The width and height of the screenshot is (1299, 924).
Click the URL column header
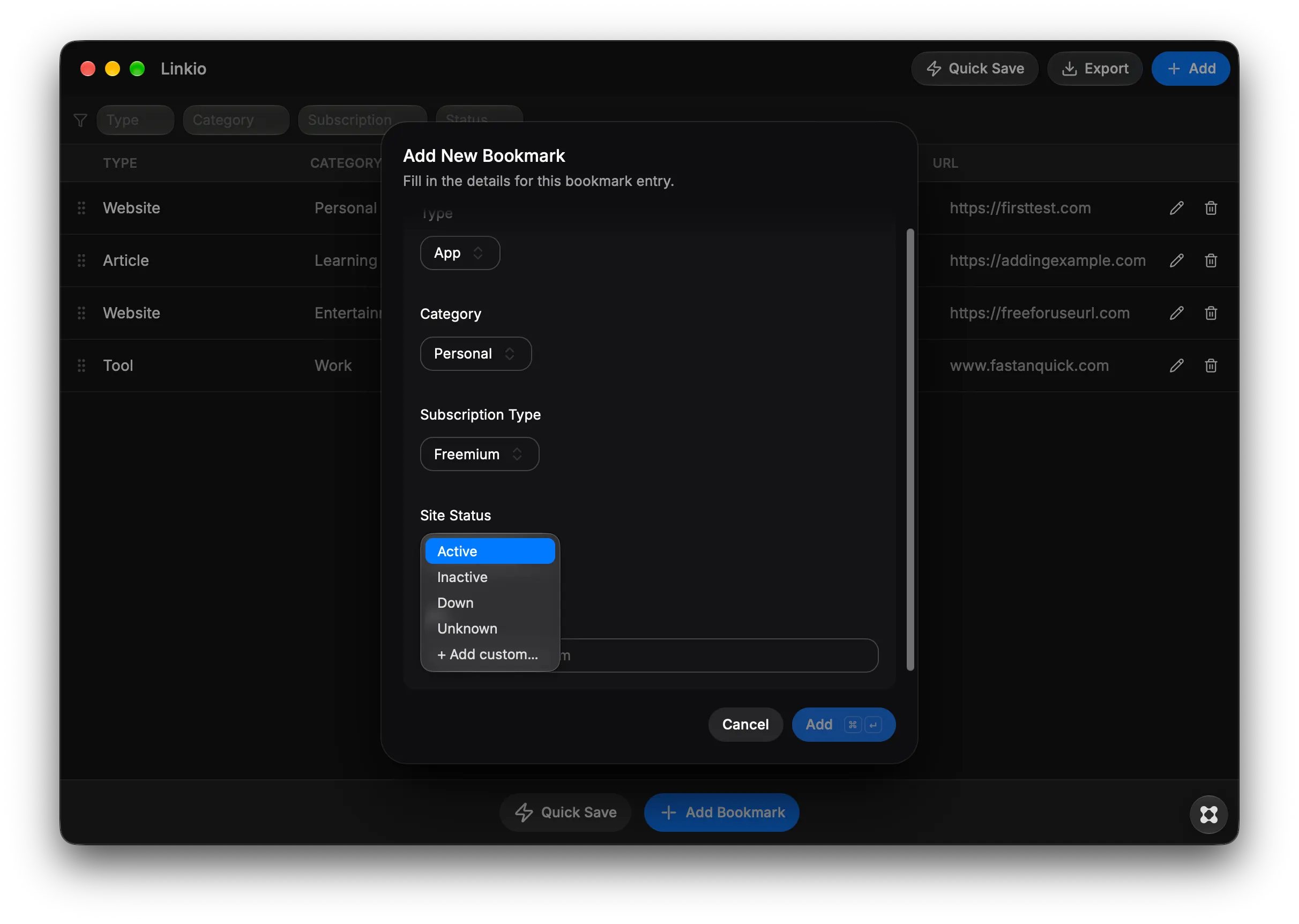(x=945, y=163)
